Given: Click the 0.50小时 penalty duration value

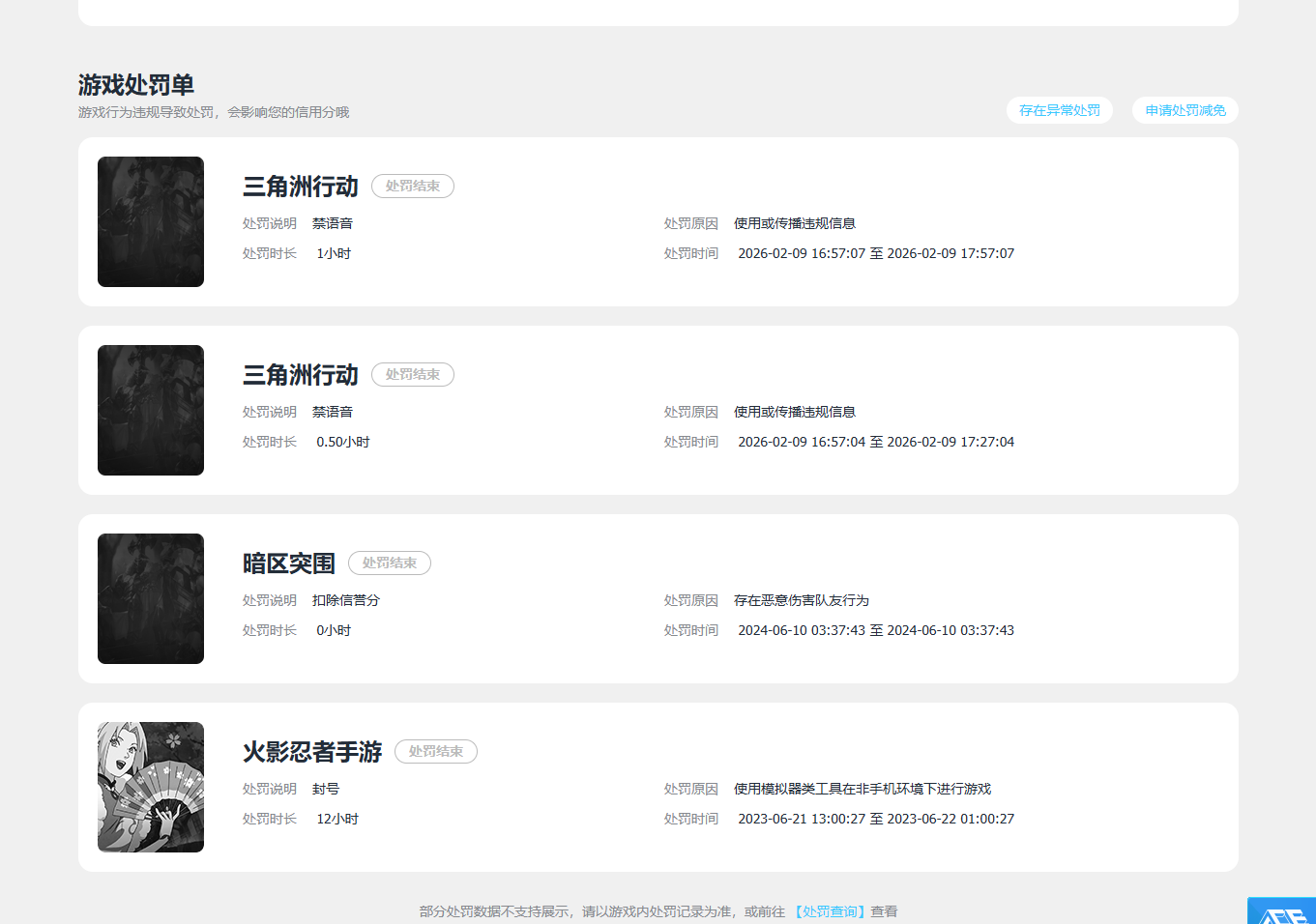Looking at the screenshot, I should [x=343, y=442].
